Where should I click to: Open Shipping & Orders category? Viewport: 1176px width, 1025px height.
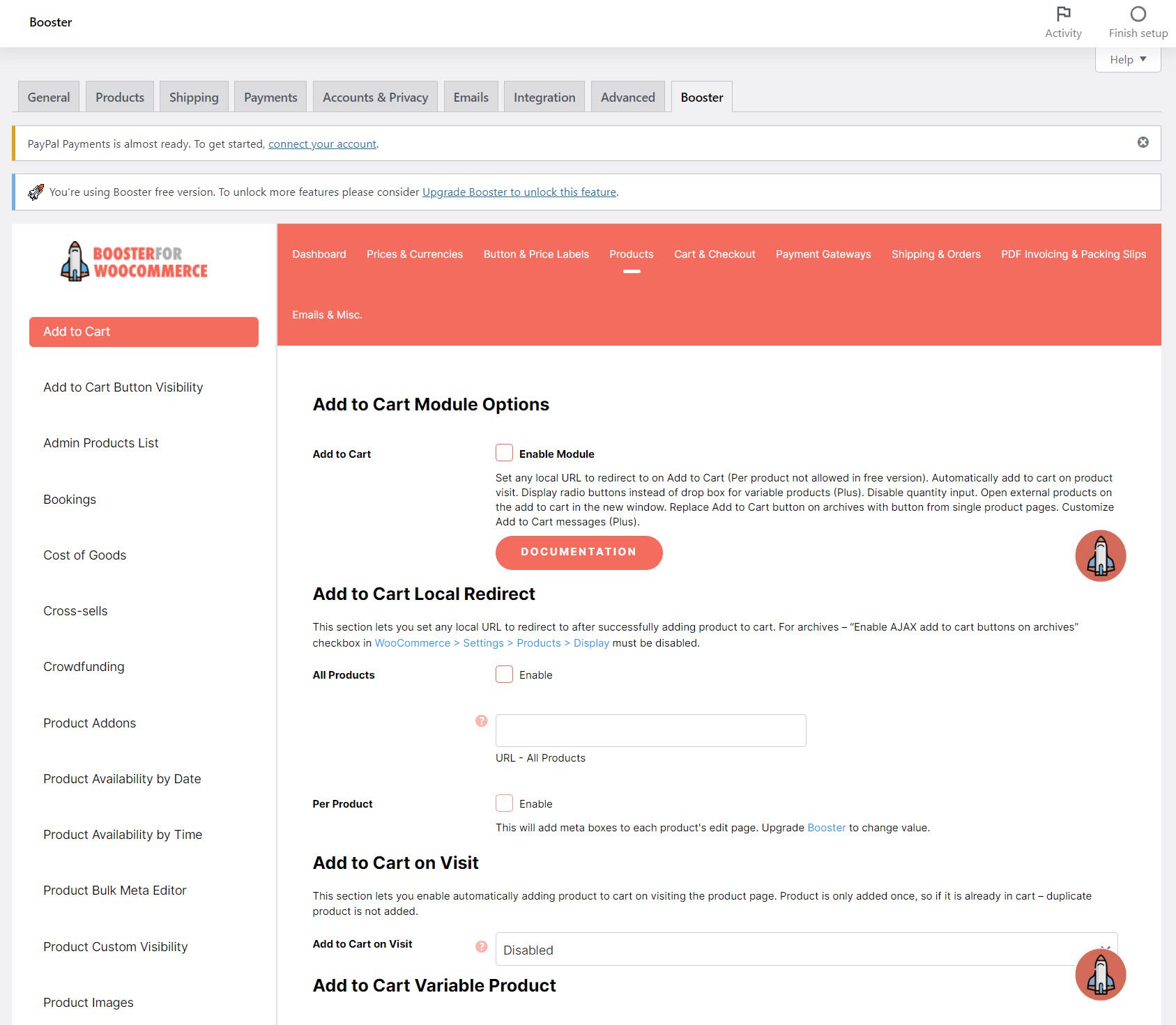click(936, 254)
